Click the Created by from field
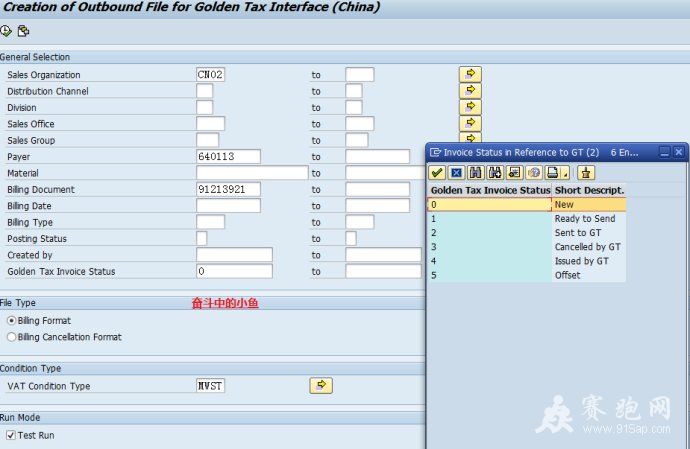 [234, 255]
